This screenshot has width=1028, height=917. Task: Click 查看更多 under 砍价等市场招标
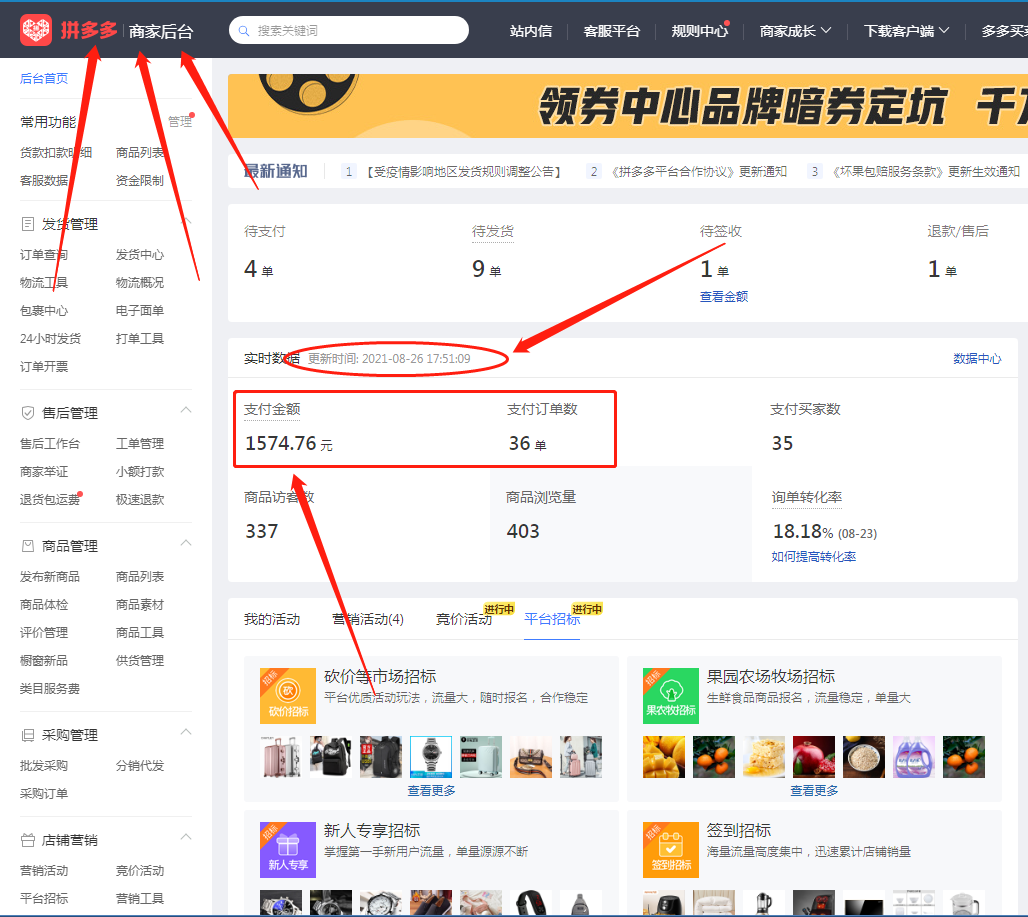pos(431,791)
